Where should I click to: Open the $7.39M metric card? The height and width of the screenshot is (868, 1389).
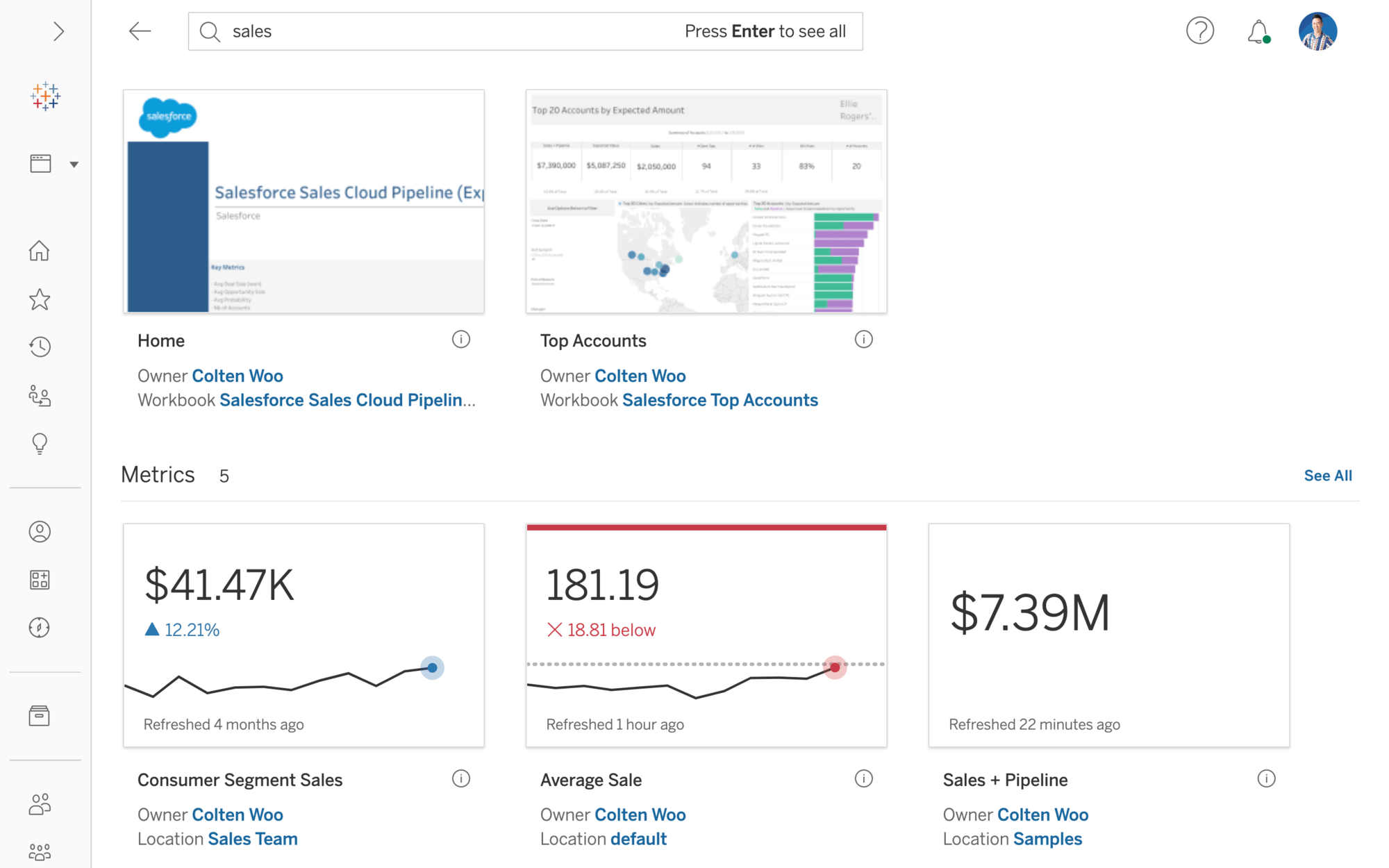pos(1109,635)
